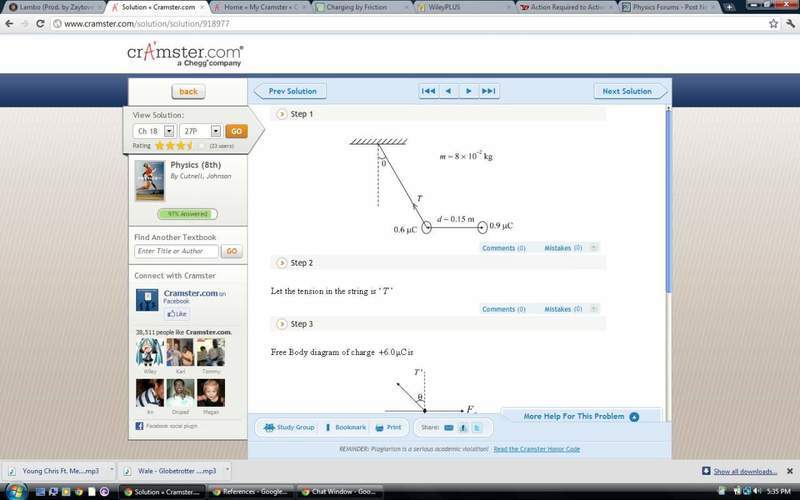Click Show all downloads link
Screen dimensions: 800x500
[x=745, y=471]
